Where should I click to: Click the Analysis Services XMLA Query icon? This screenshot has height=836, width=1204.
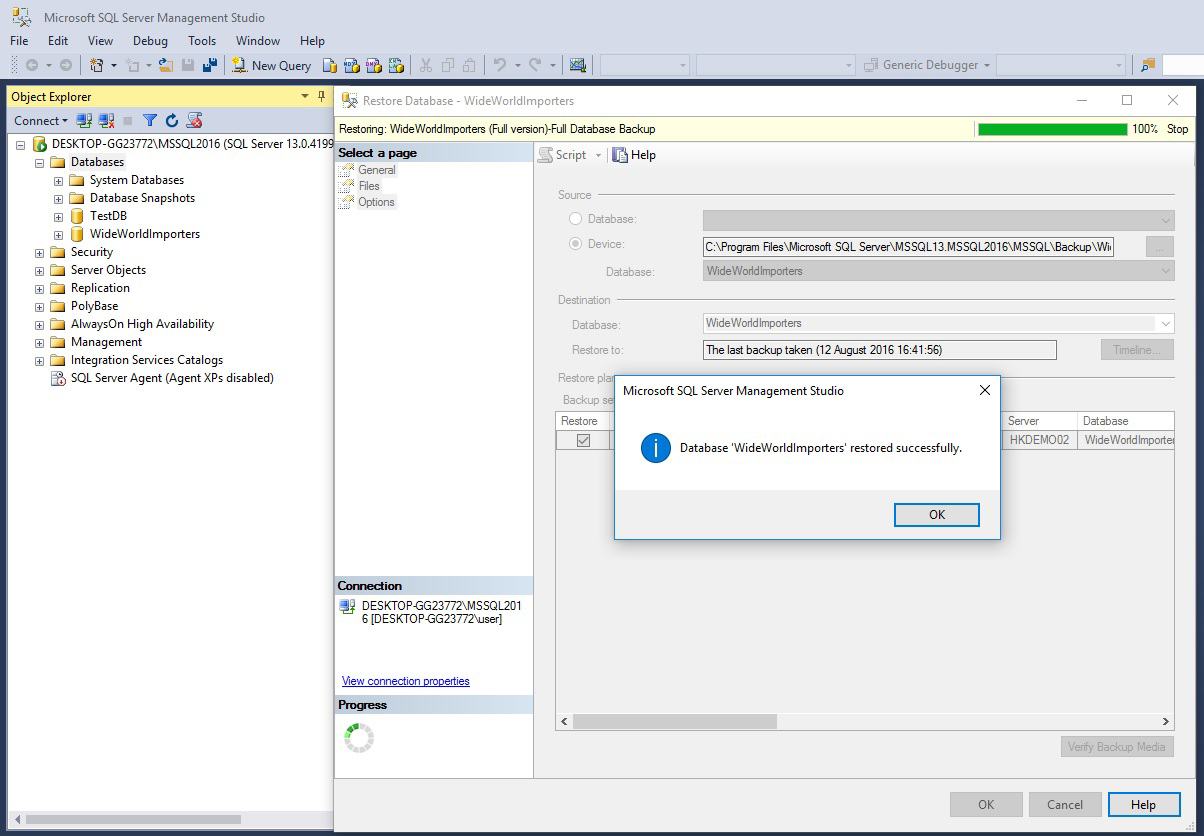tap(396, 65)
